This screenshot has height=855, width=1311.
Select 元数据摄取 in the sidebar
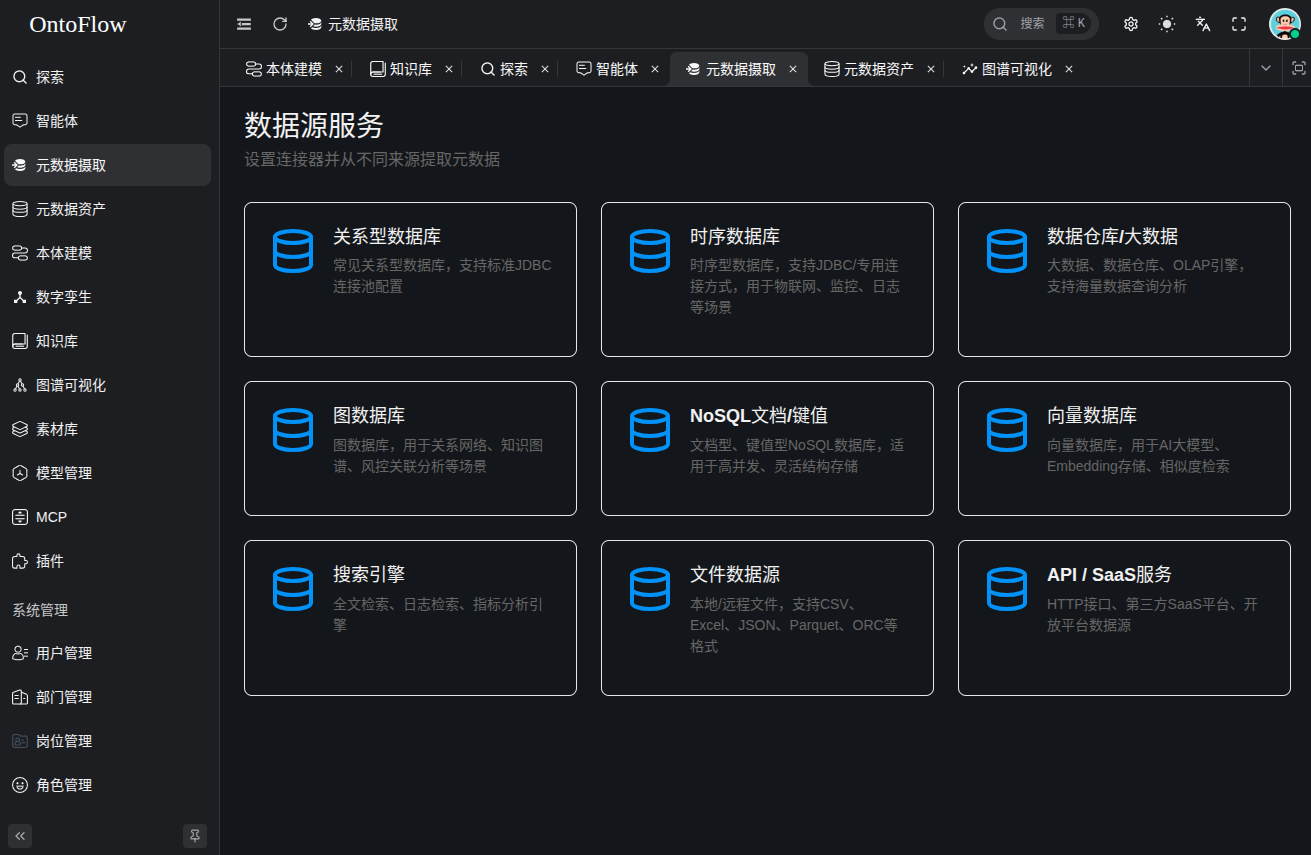click(x=107, y=165)
